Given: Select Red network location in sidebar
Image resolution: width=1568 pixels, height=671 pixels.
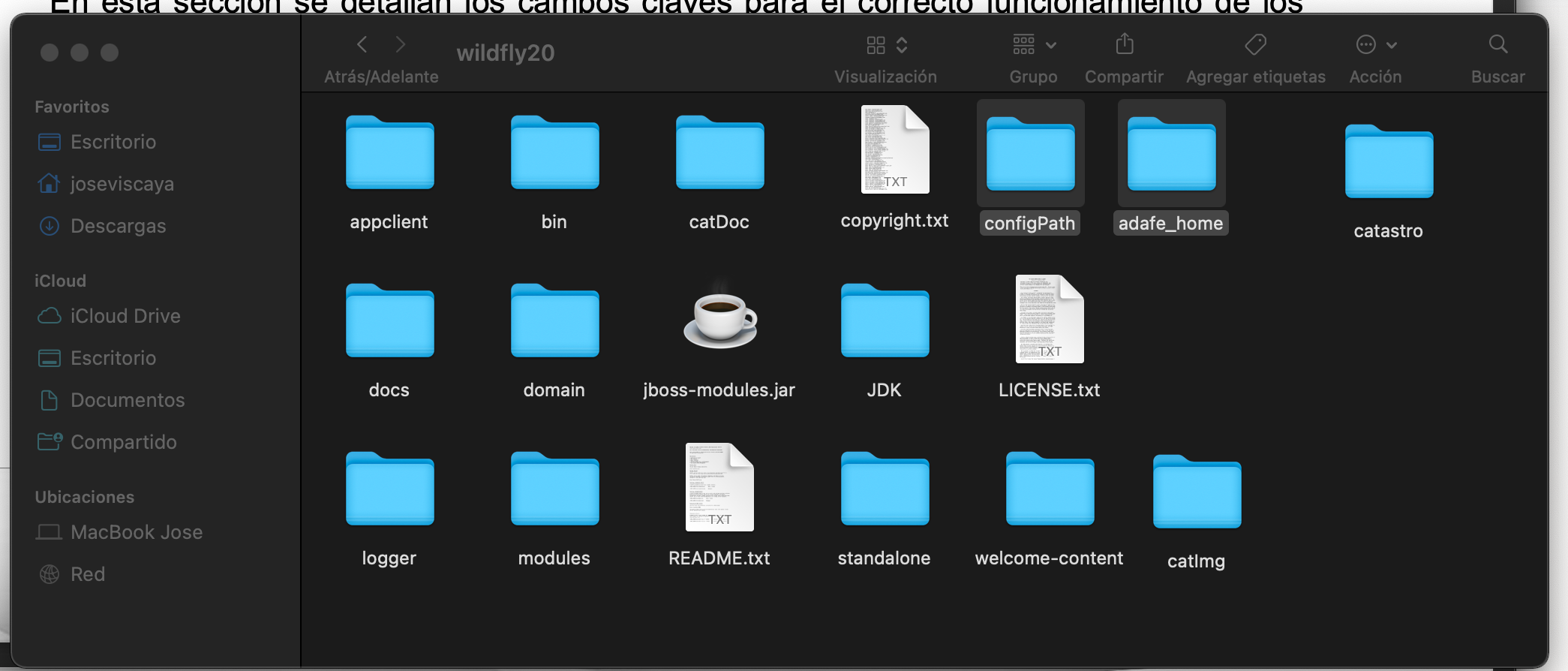Looking at the screenshot, I should 71,574.
